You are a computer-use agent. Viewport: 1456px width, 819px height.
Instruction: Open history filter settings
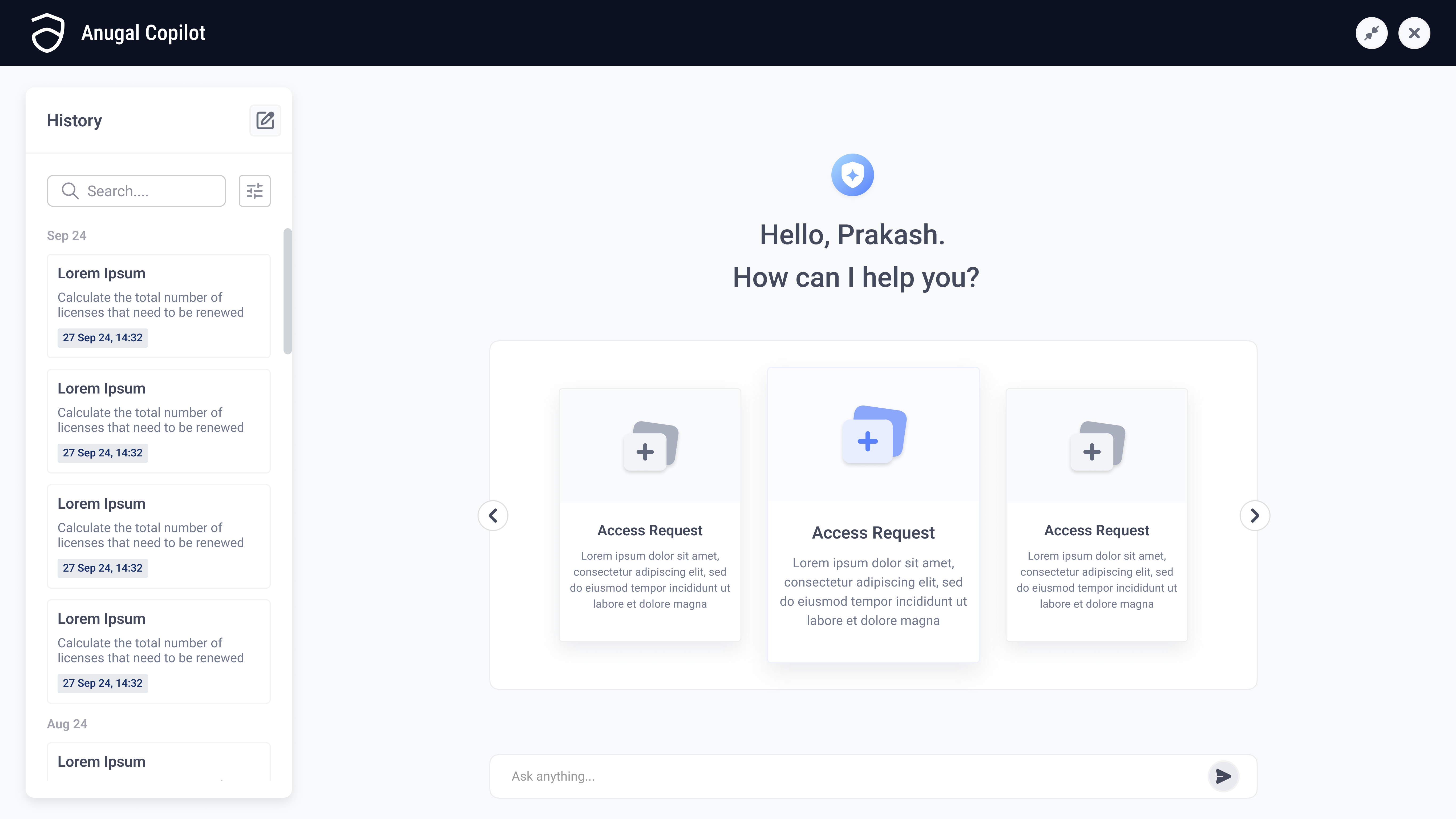click(x=254, y=191)
